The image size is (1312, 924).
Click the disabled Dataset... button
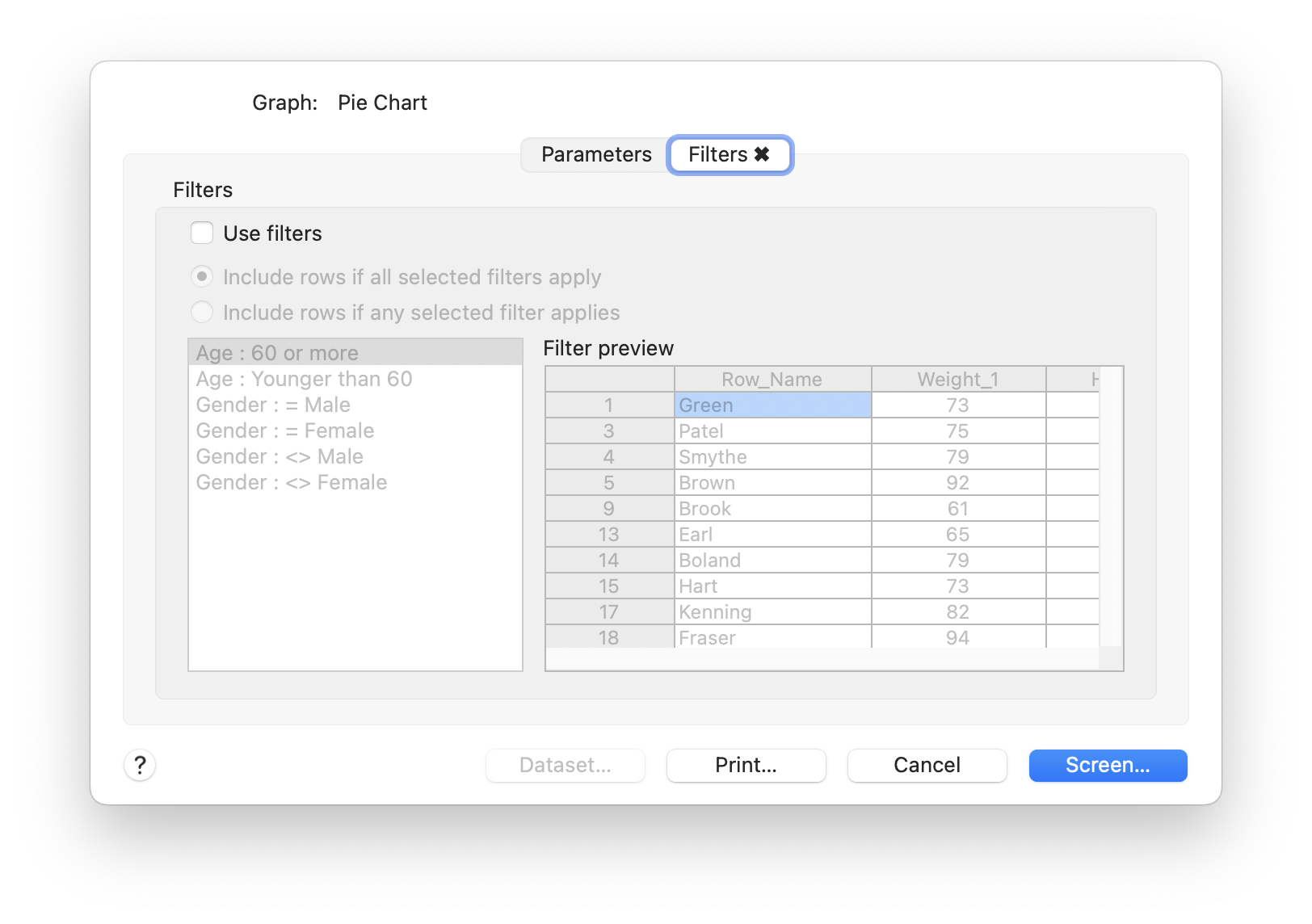[565, 765]
